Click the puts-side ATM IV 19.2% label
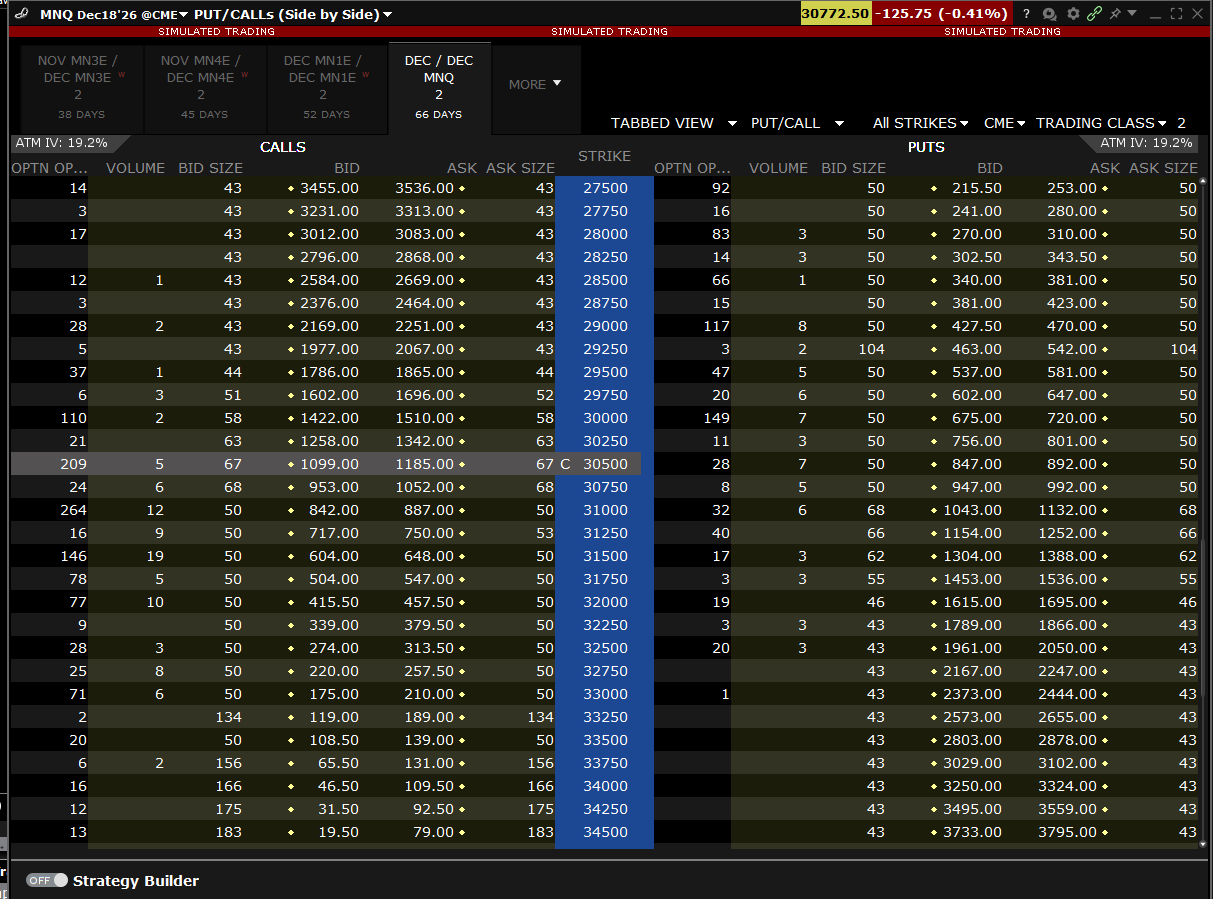 pyautogui.click(x=1146, y=143)
